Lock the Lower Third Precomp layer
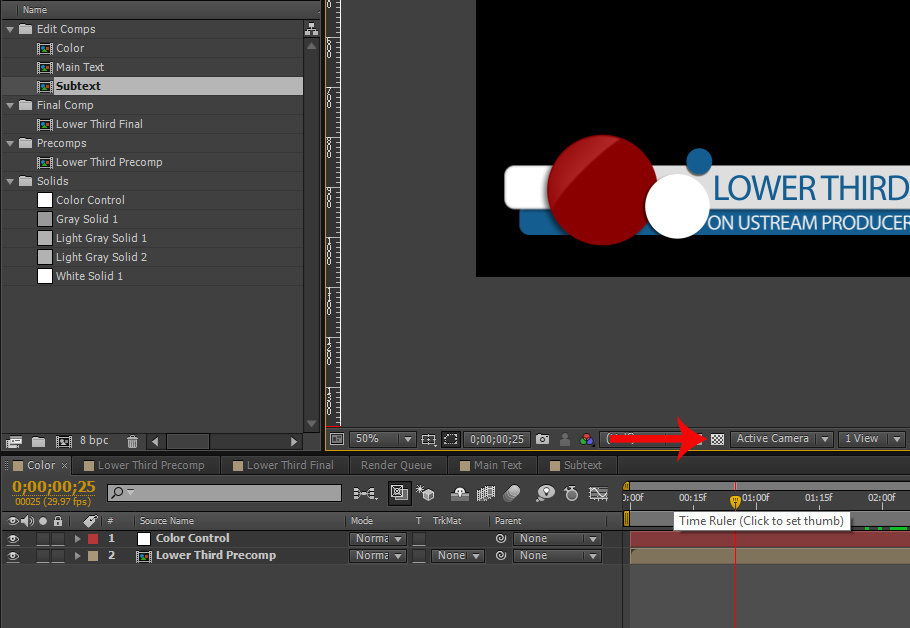This screenshot has height=628, width=910. pos(58,556)
